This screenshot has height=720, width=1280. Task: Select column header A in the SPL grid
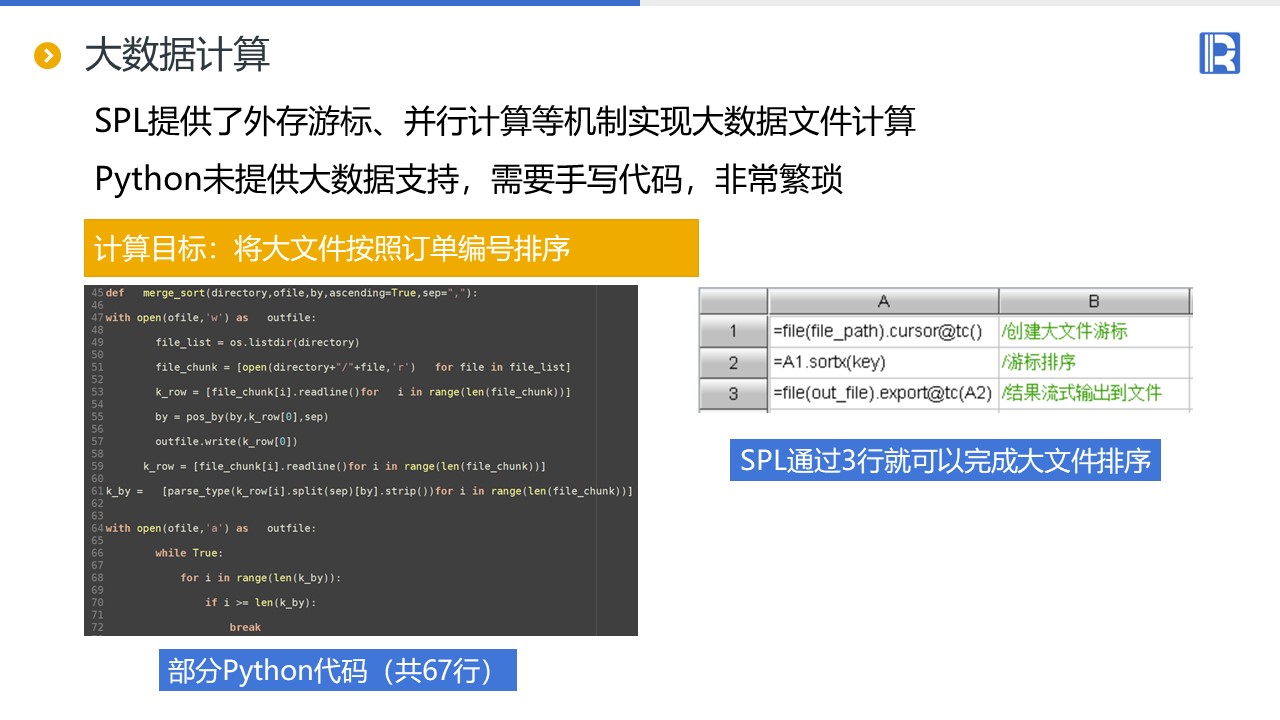coord(883,302)
